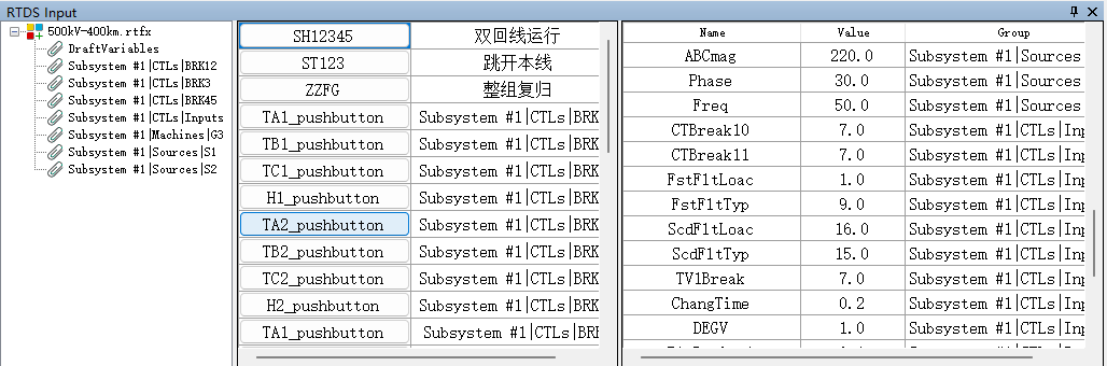Click the TB1_pushbutton button
The width and height of the screenshot is (1108, 367).
(x=324, y=144)
